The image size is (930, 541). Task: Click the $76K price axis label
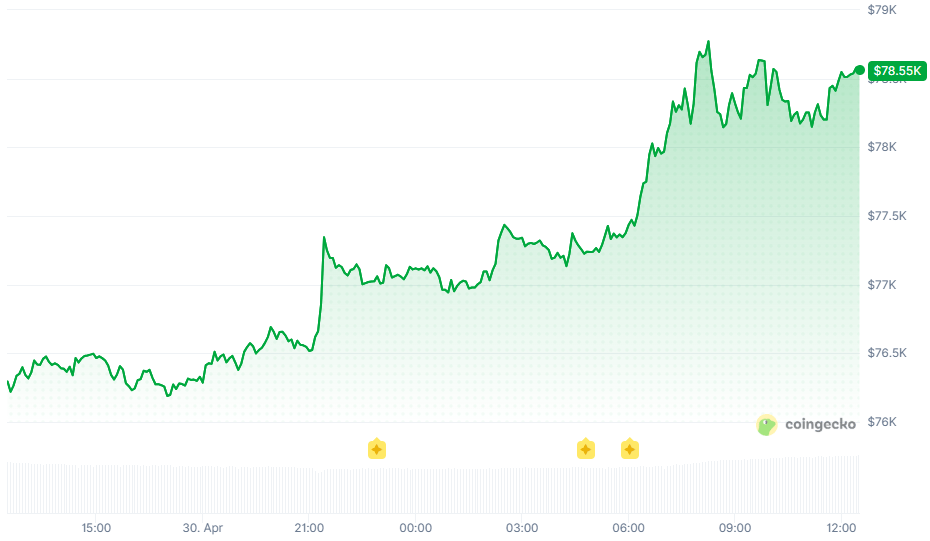(x=882, y=422)
